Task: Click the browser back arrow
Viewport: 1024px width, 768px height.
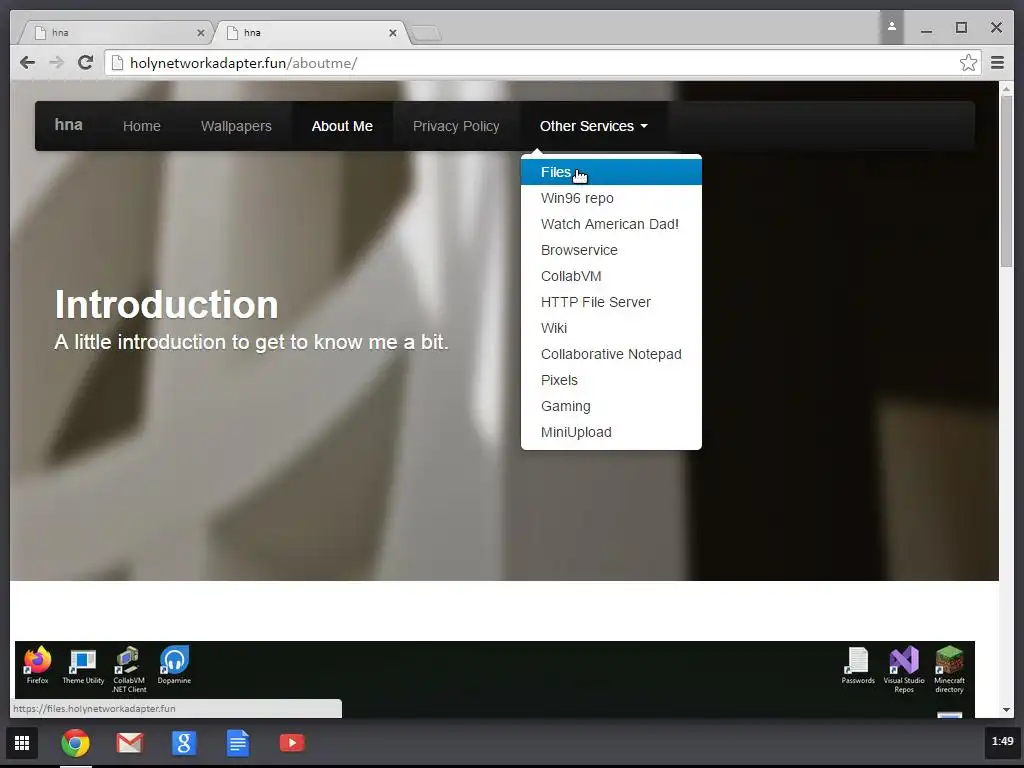Action: 27,63
